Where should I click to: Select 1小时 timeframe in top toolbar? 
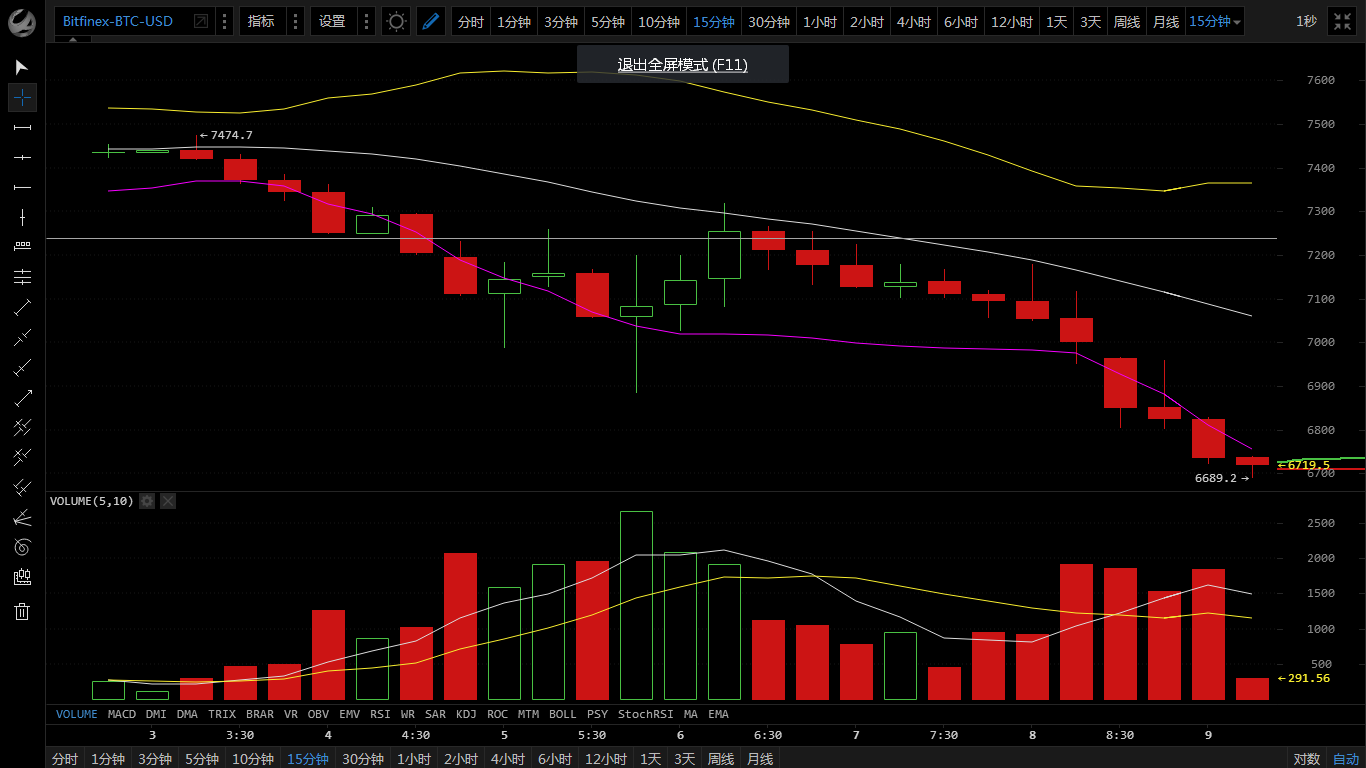coord(820,21)
